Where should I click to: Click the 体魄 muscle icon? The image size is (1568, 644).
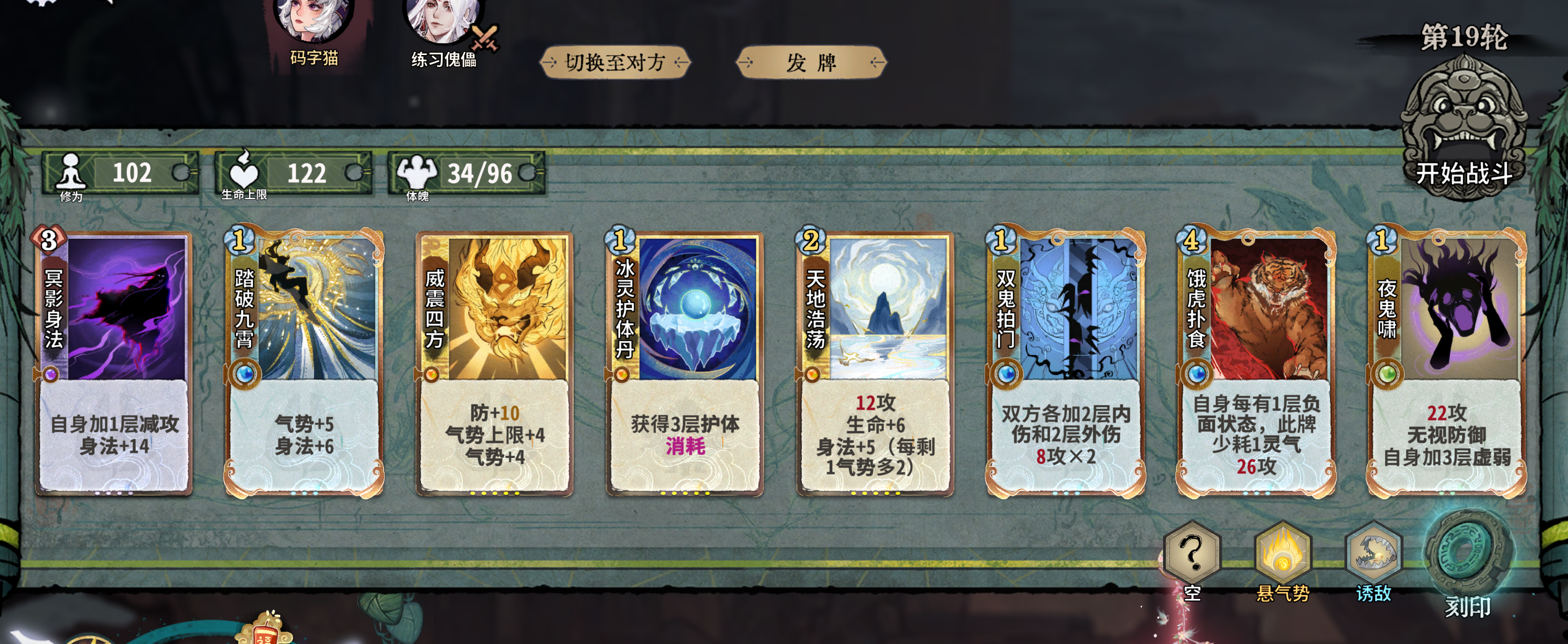click(416, 171)
